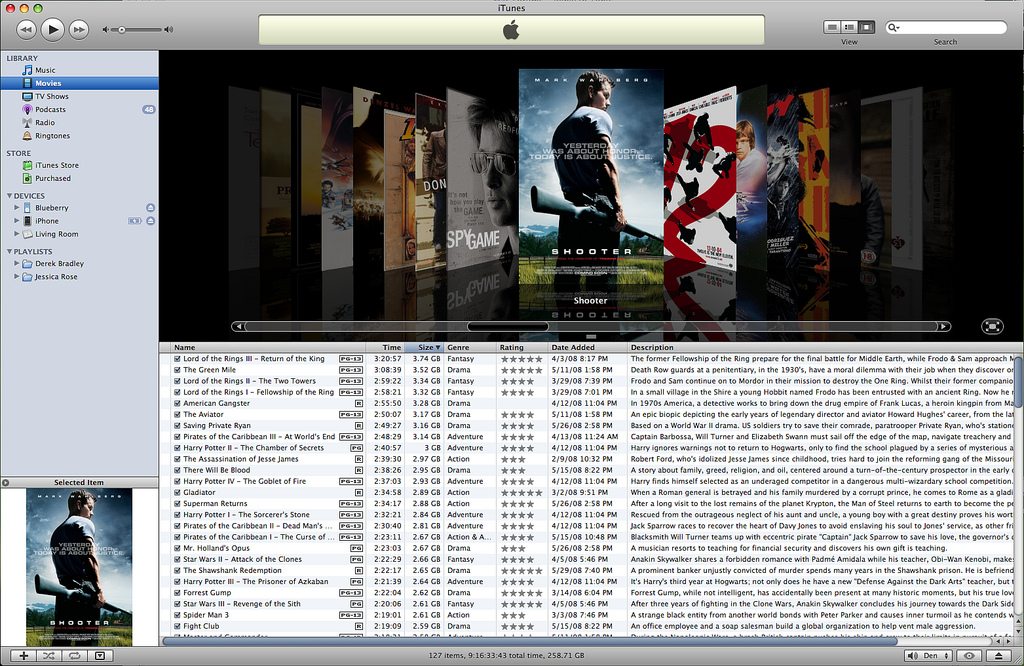Open the Den speakers dropdown

[929, 656]
